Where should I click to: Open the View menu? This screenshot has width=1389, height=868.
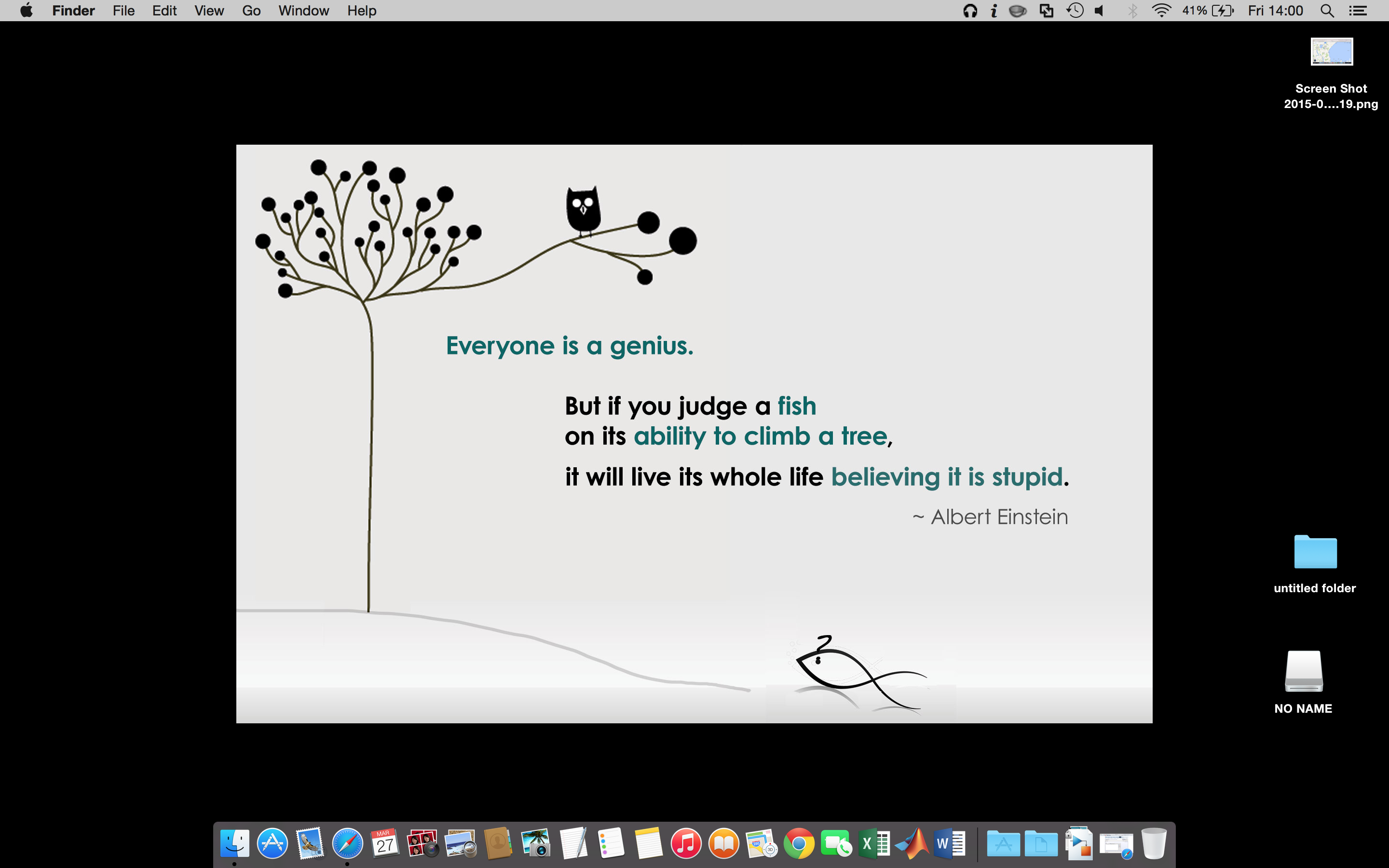click(209, 10)
